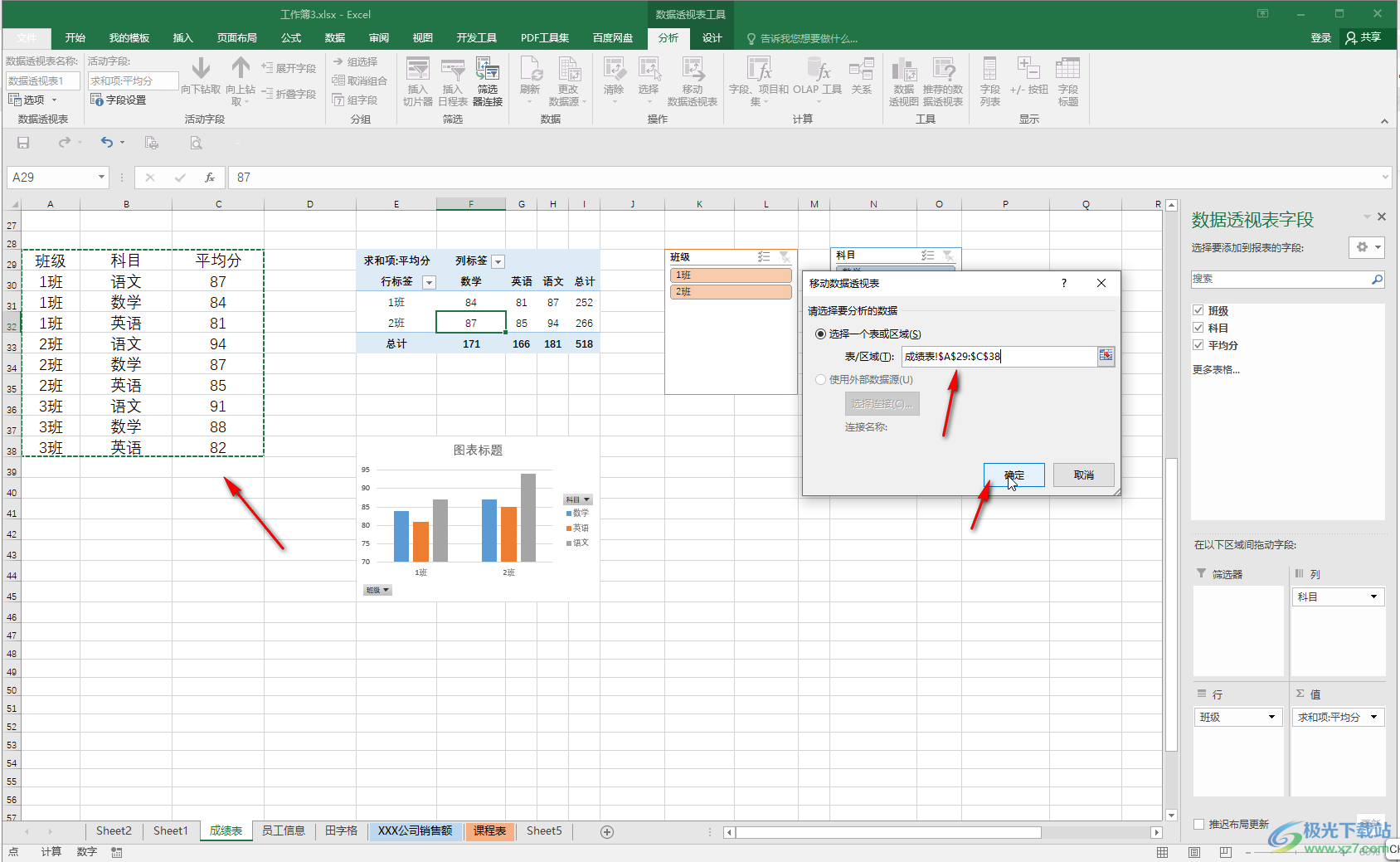Click the Undo arrow icon

coord(107,143)
